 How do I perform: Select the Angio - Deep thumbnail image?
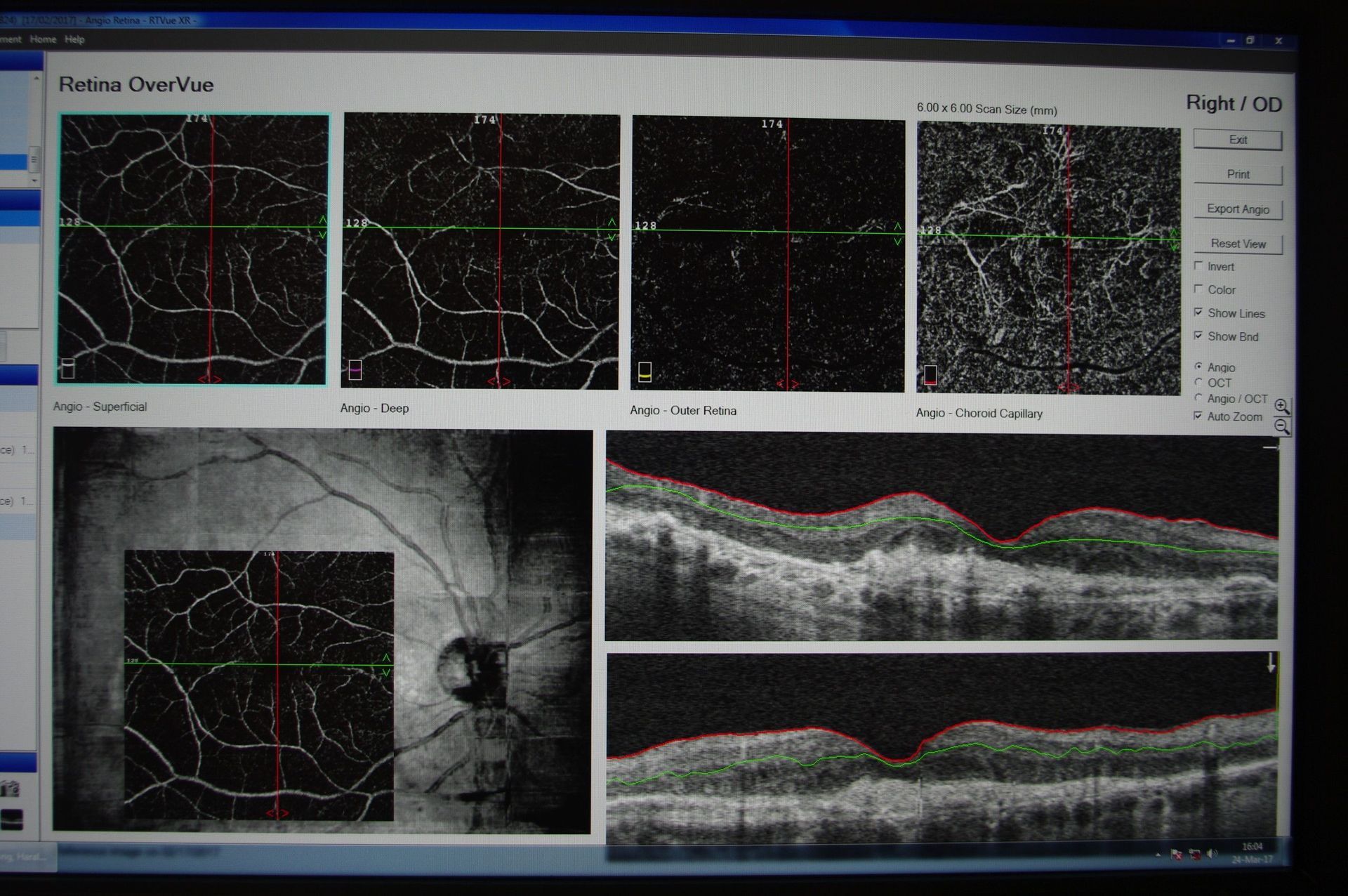pos(480,251)
